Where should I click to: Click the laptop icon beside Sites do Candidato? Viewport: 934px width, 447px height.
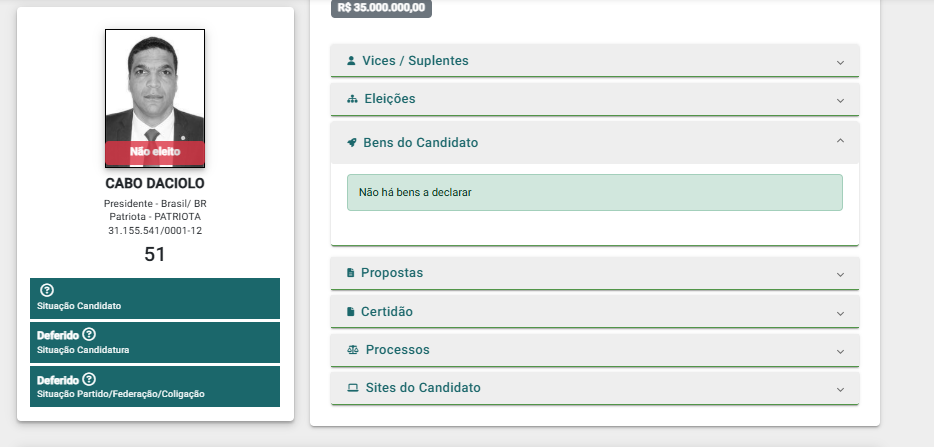click(x=353, y=388)
